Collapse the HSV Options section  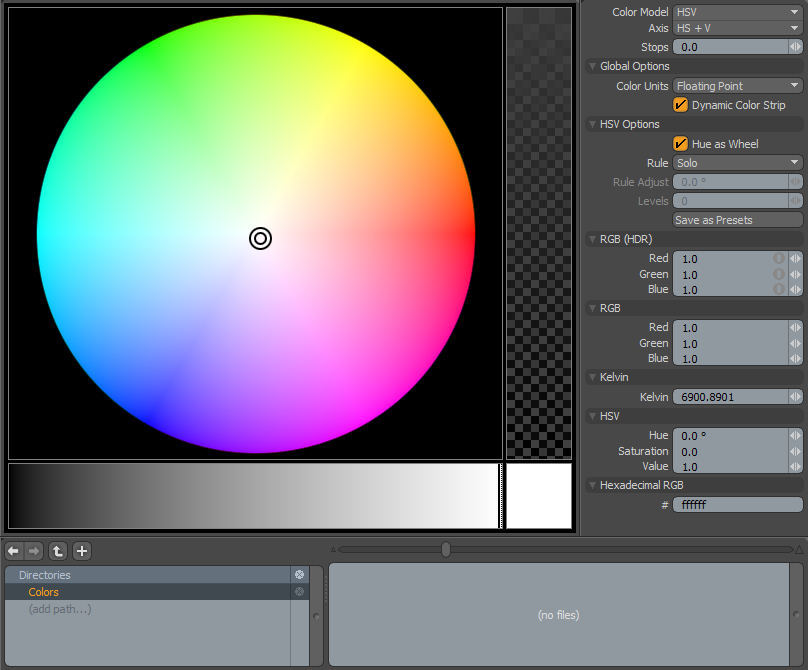pyautogui.click(x=593, y=124)
